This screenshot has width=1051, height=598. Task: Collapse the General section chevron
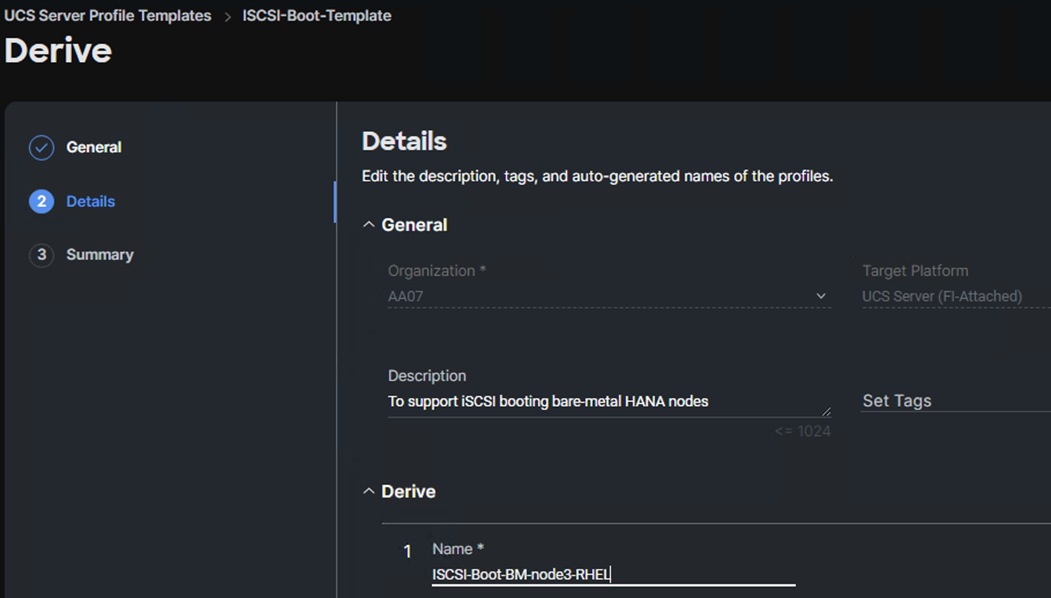pos(369,225)
